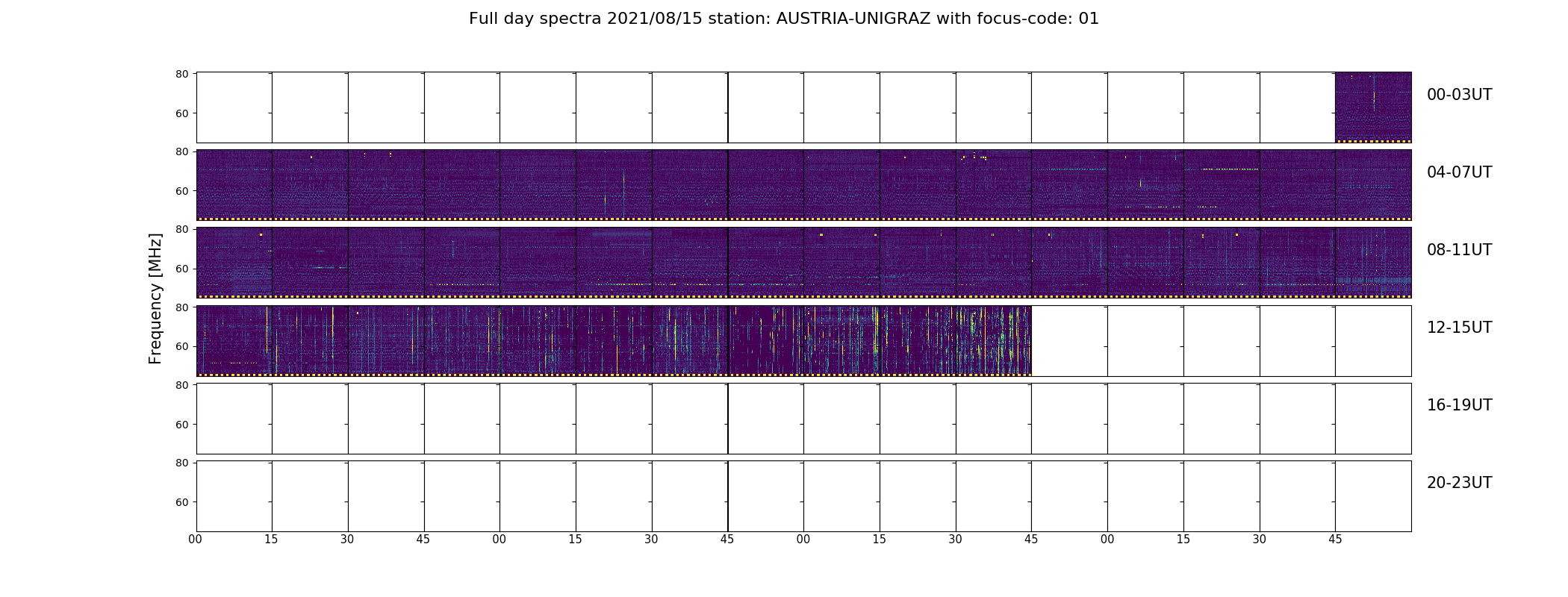Viewport: 1568px width, 597px height.
Task: Select the '16-19UT' row label
Action: (1459, 405)
